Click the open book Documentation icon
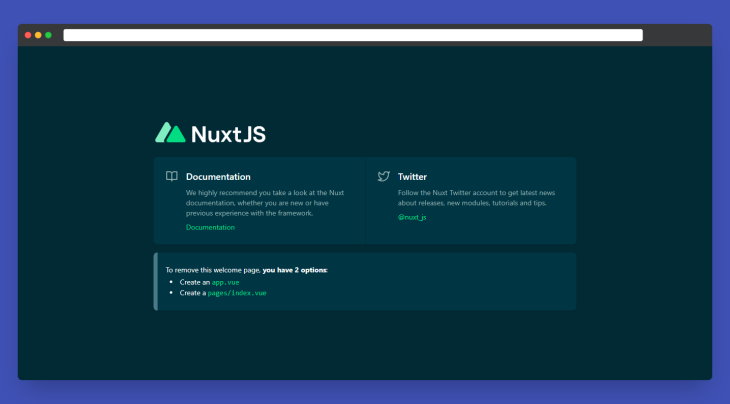 click(172, 176)
